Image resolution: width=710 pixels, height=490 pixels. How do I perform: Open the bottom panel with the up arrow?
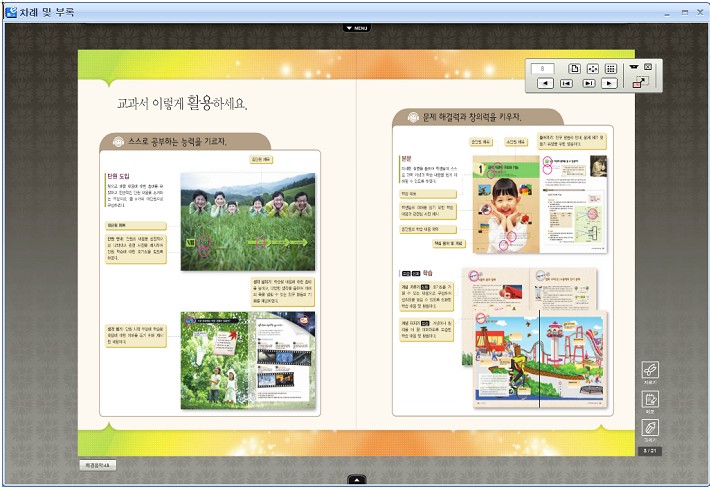click(x=357, y=480)
